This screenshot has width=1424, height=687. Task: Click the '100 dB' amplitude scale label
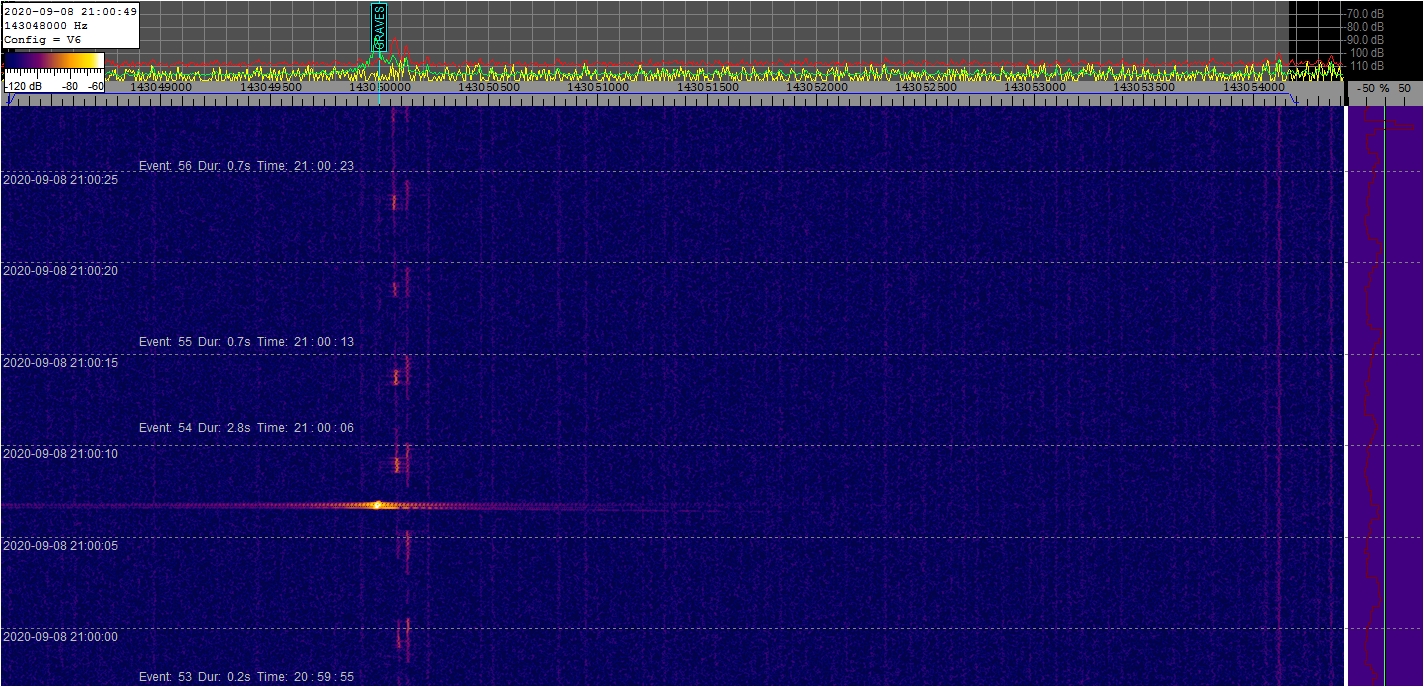pos(1367,52)
